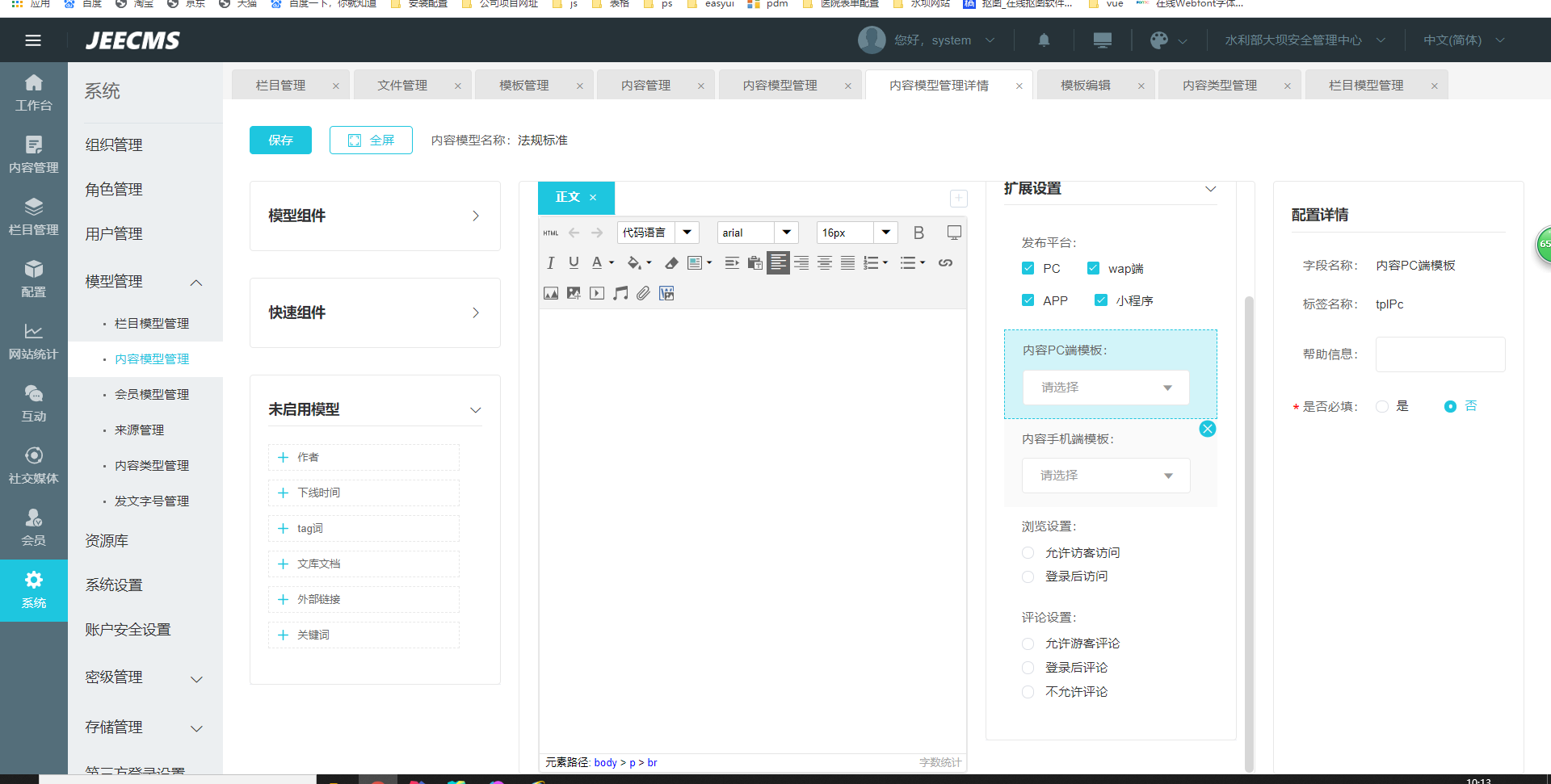Open 会员模型管理 in the sidebar menu
The height and width of the screenshot is (784, 1551).
[x=152, y=394]
